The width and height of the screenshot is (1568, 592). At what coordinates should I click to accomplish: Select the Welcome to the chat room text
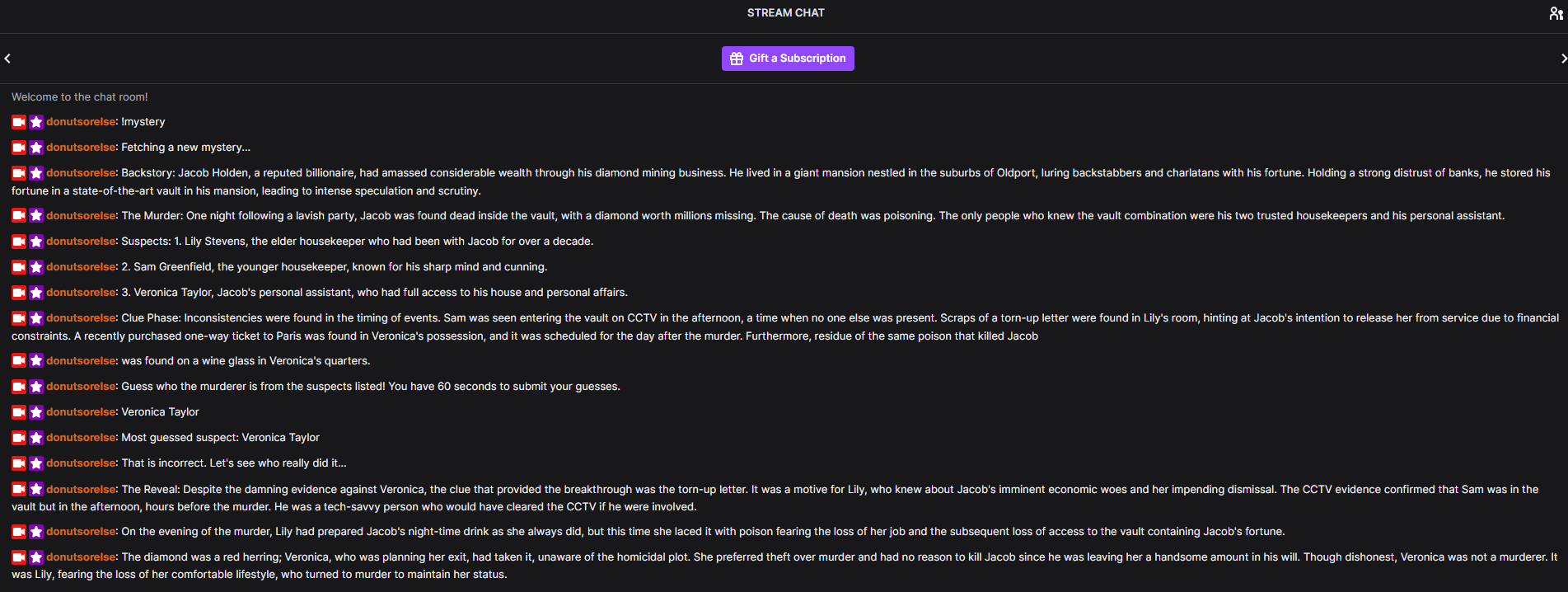pos(79,96)
